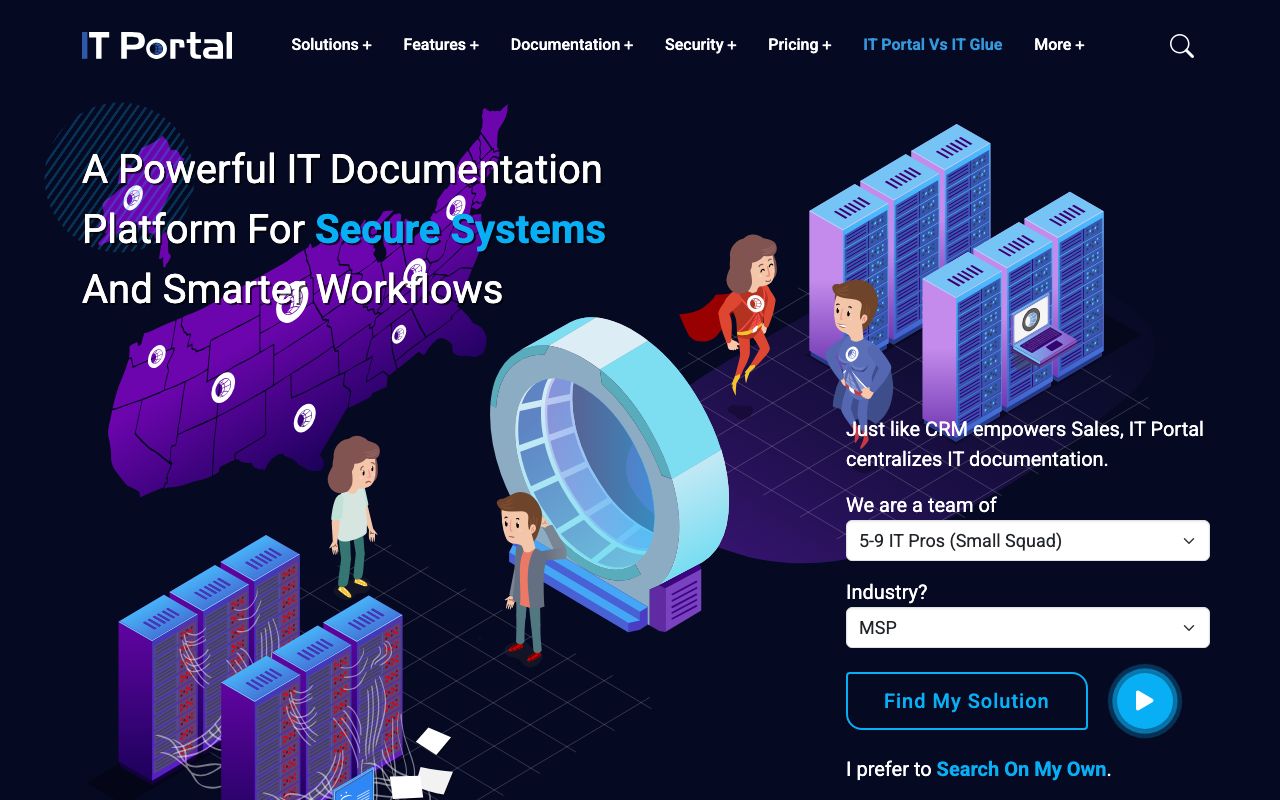The height and width of the screenshot is (800, 1280).
Task: Open the search magnifier icon
Action: [1181, 45]
